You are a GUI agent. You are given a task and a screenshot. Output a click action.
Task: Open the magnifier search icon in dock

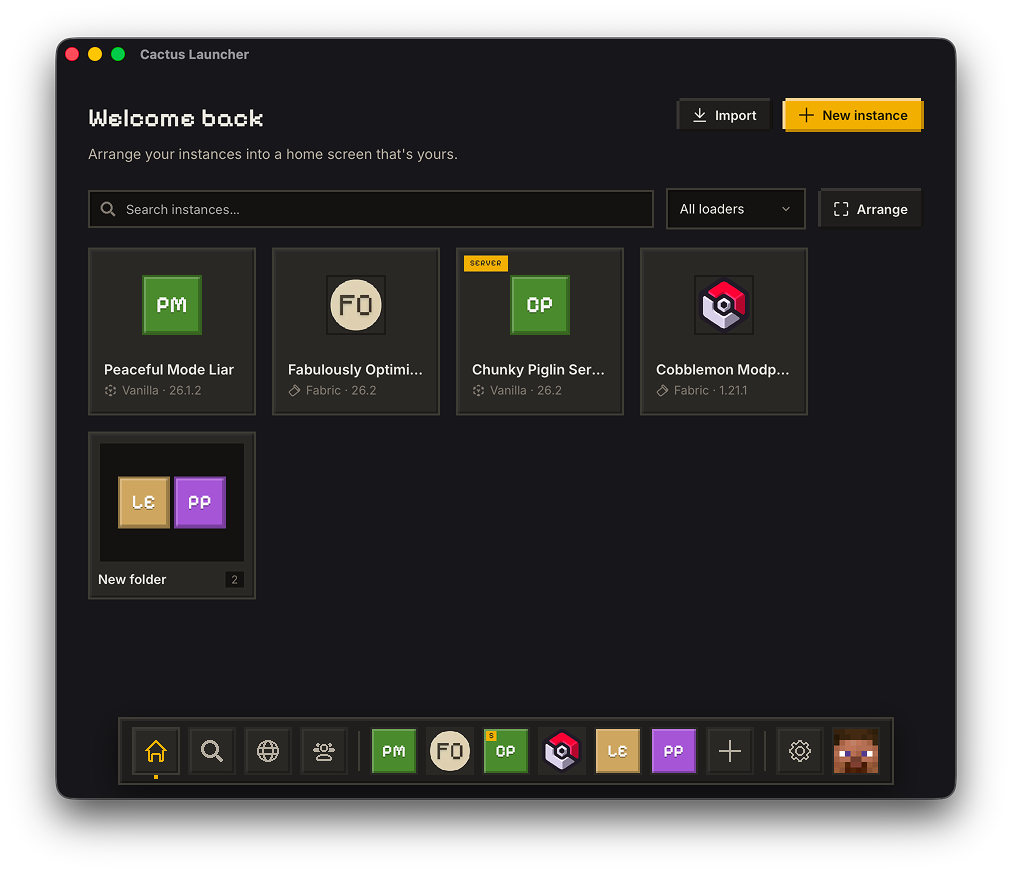coord(212,750)
